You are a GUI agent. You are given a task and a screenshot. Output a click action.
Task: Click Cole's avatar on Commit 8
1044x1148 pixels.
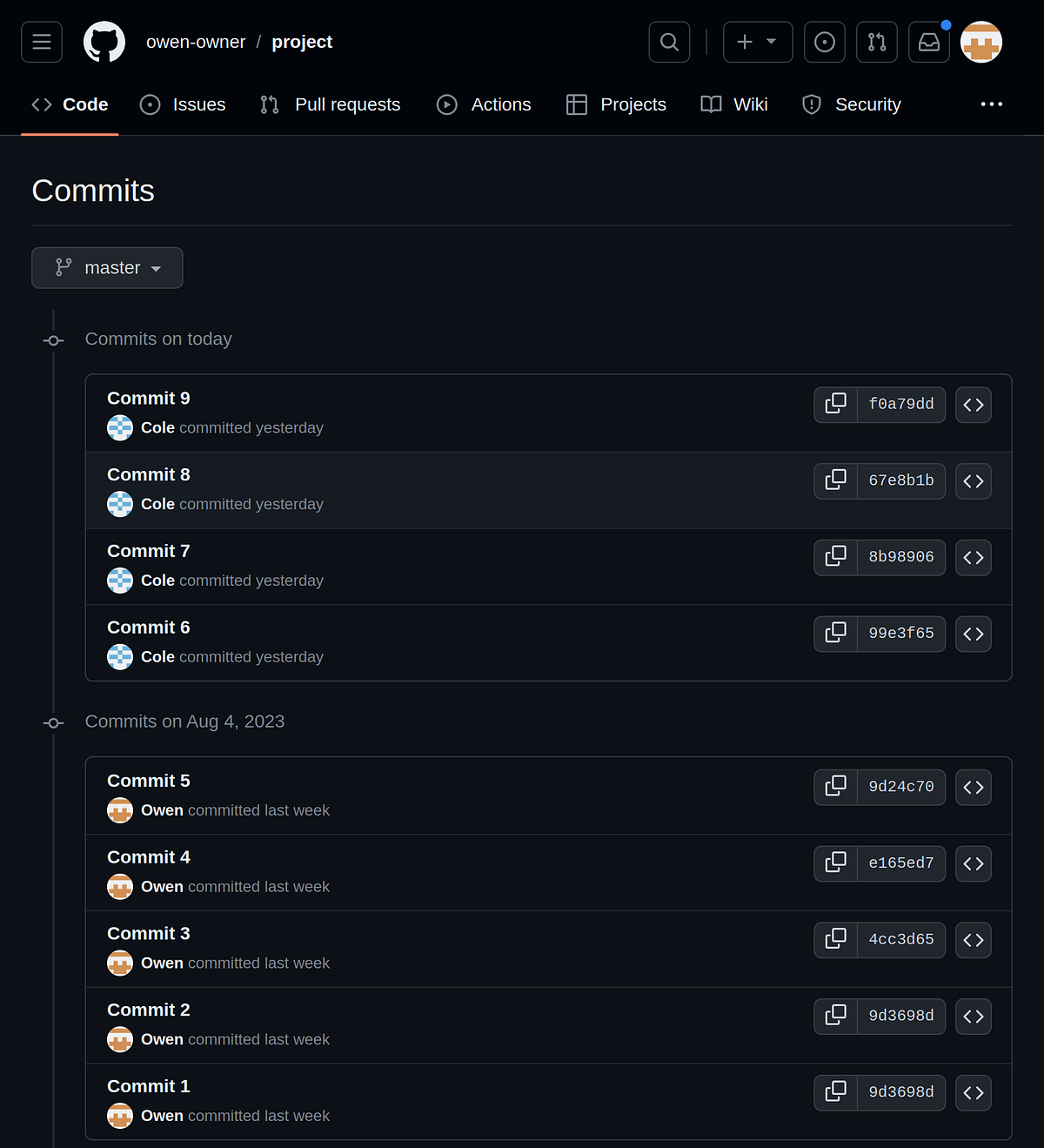[x=120, y=504]
